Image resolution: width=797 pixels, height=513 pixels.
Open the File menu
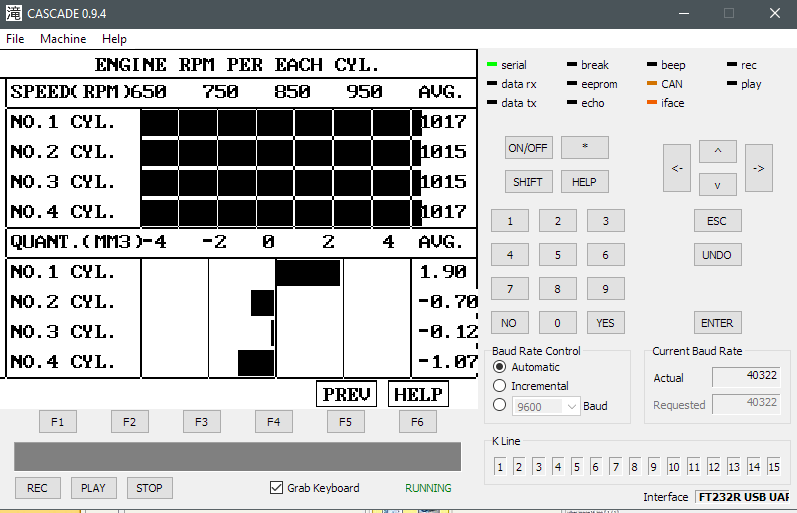click(15, 39)
